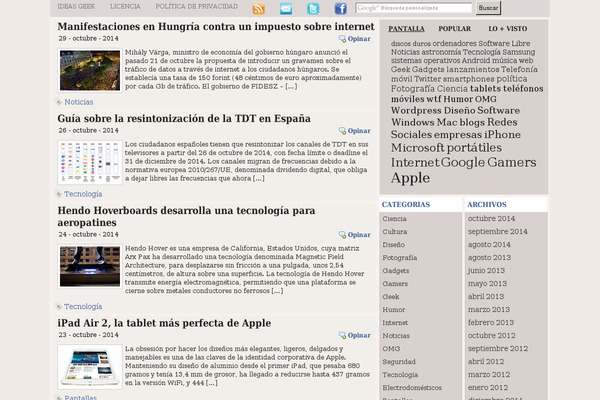Click the comment bubble icon on TDT post
This screenshot has height=400, width=600.
342,131
